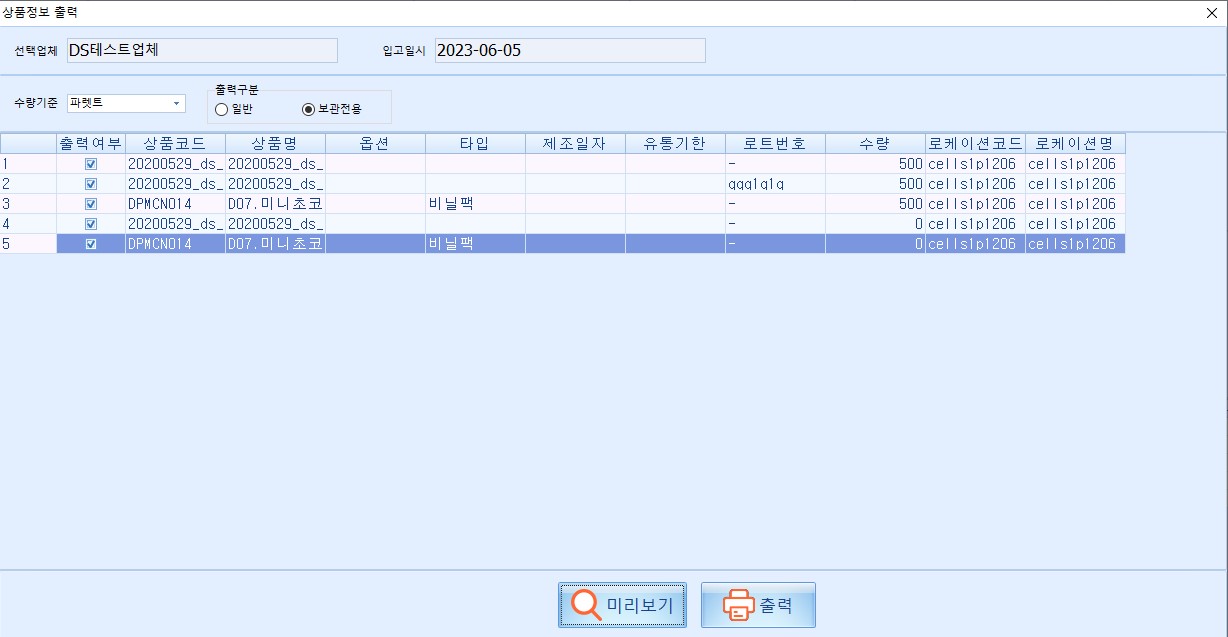Click the 입고일시 date field

coord(570,51)
